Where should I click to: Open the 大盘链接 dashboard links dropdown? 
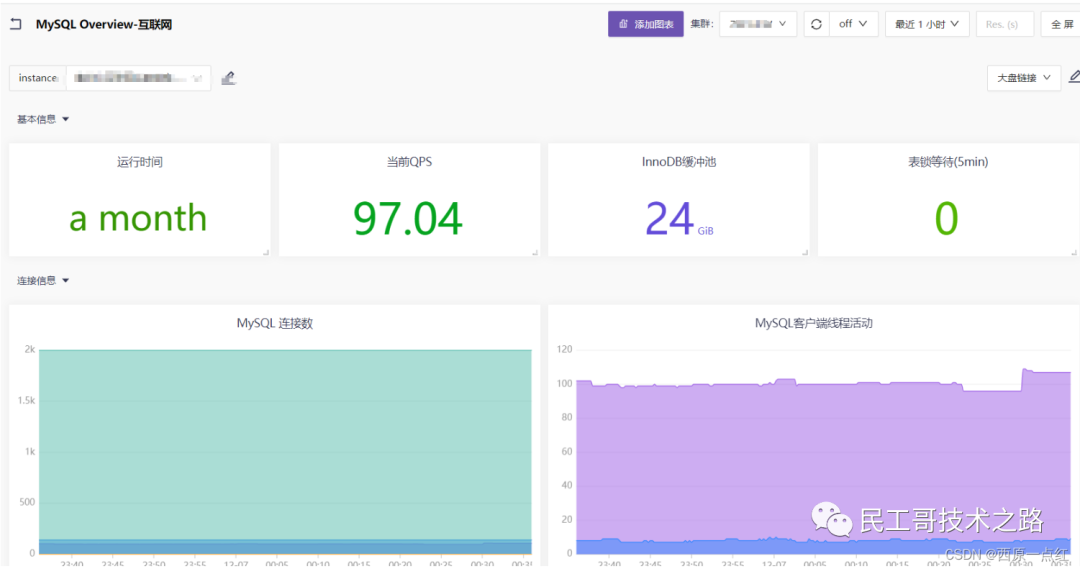(x=1024, y=78)
